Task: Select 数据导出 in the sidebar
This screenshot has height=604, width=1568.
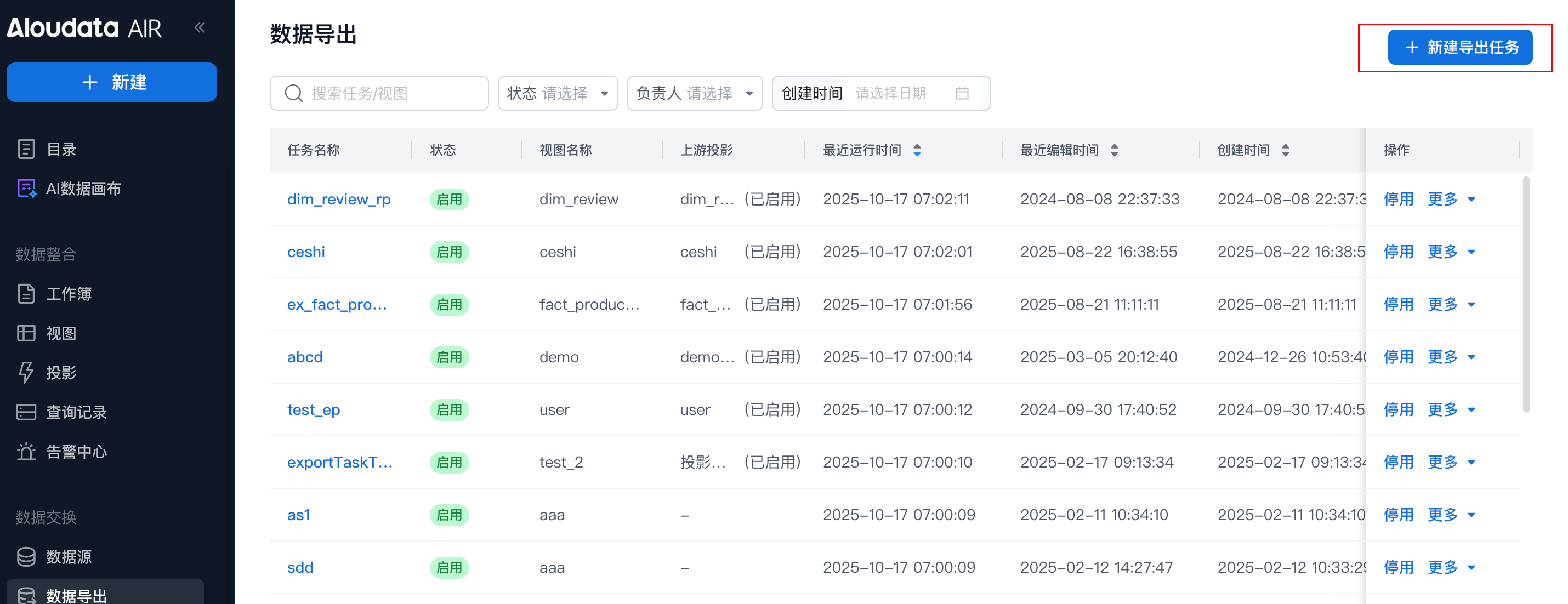Action: 76,595
